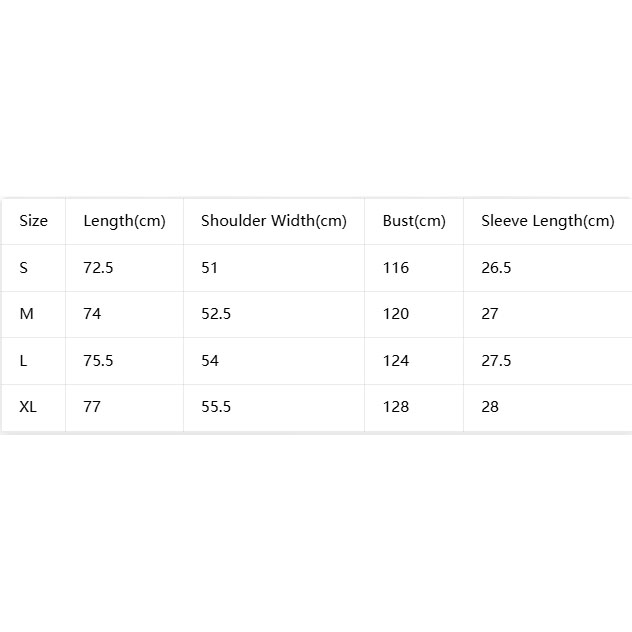Select the 72.5 length cell
The height and width of the screenshot is (632, 632).
pyautogui.click(x=125, y=268)
